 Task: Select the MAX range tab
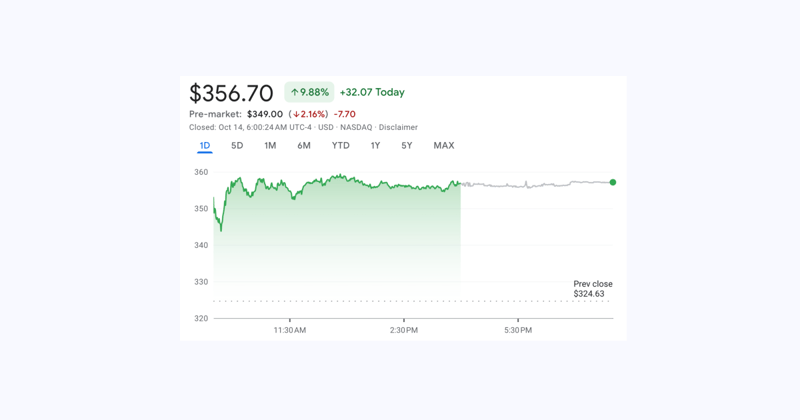[x=444, y=146]
